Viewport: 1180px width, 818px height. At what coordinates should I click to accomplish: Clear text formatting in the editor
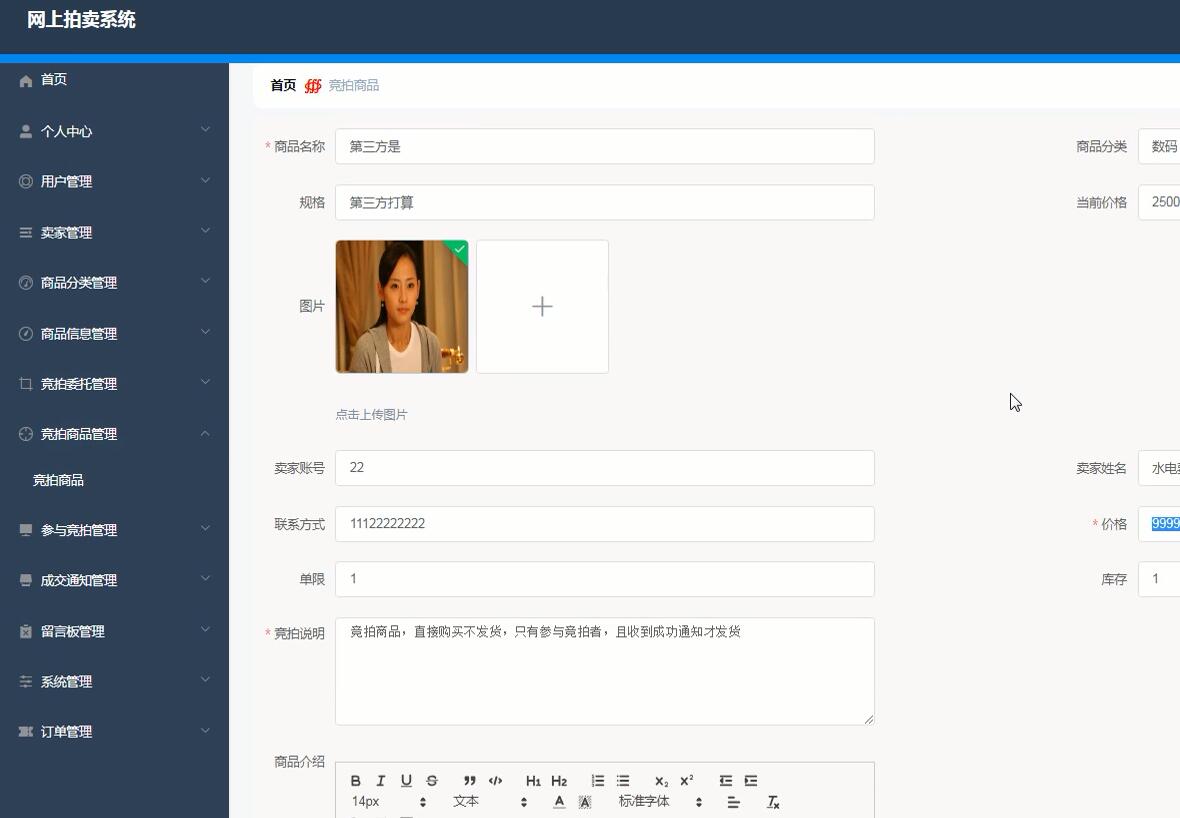pyautogui.click(x=773, y=802)
